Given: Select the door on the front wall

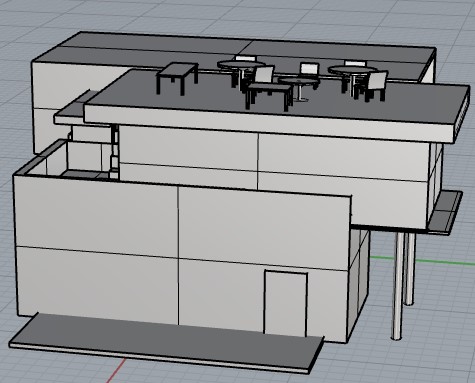Looking at the screenshot, I should coord(286,304).
